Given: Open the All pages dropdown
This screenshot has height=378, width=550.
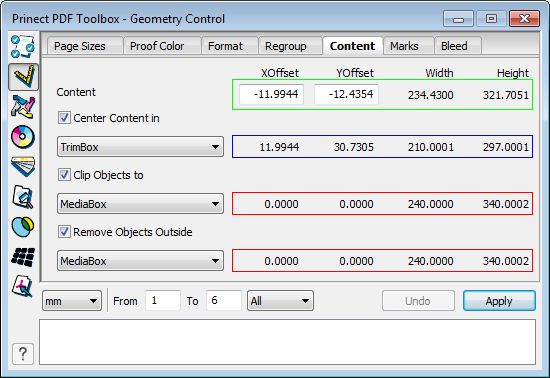Looking at the screenshot, I should tap(280, 301).
